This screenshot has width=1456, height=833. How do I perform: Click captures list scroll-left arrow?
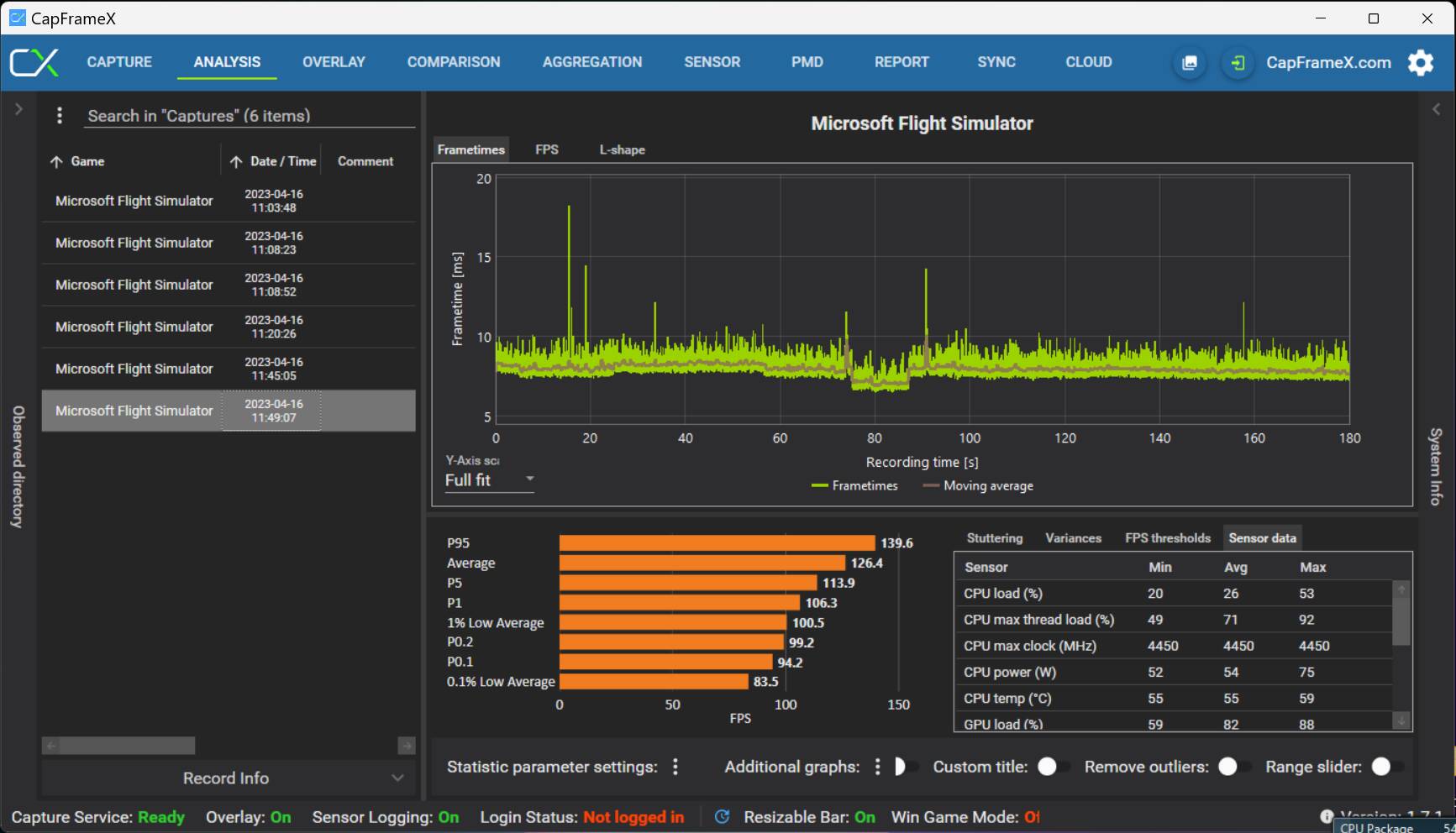[51, 746]
